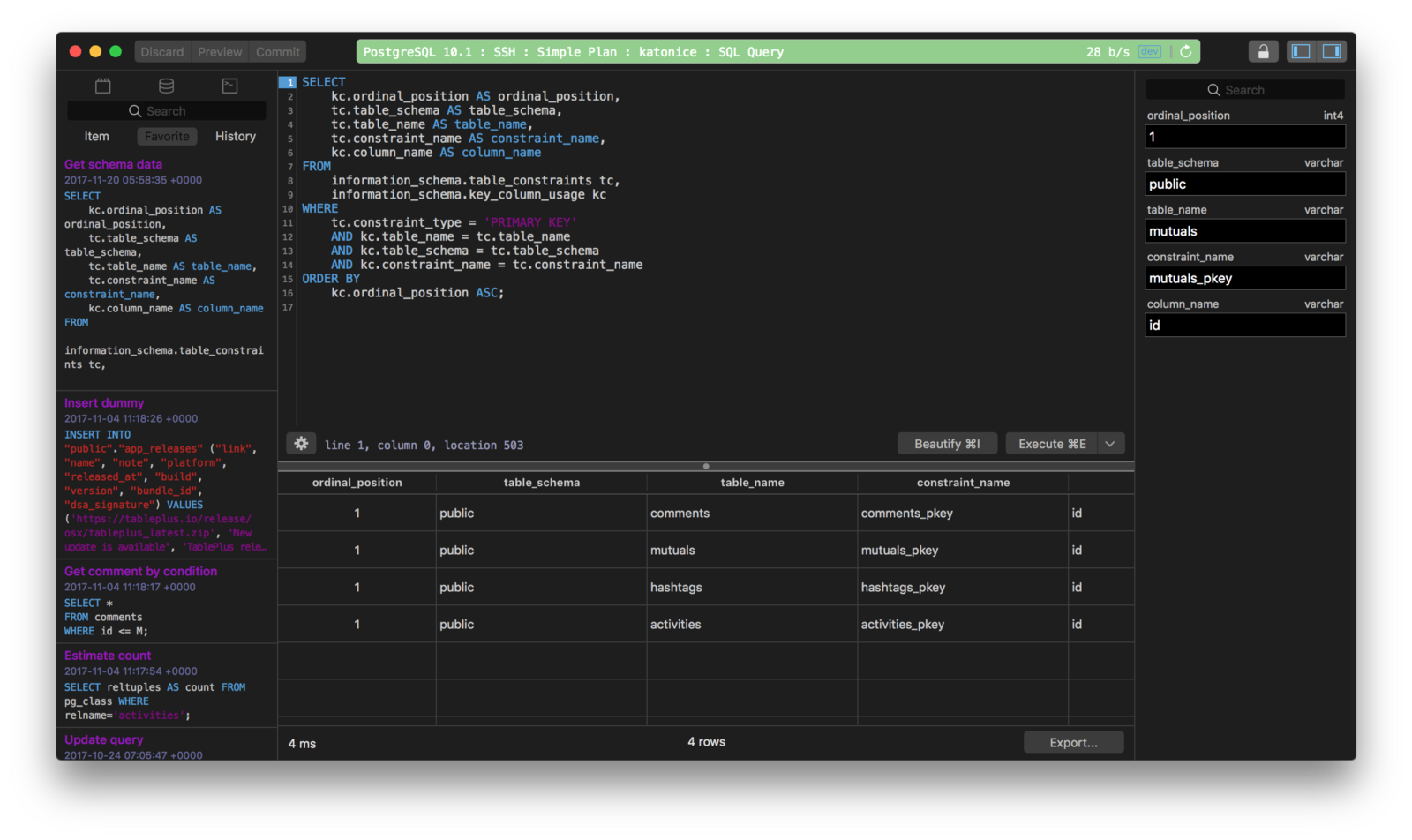Screen dimensions: 1412x840
Task: Click the '4 rows' status text
Action: click(x=706, y=742)
